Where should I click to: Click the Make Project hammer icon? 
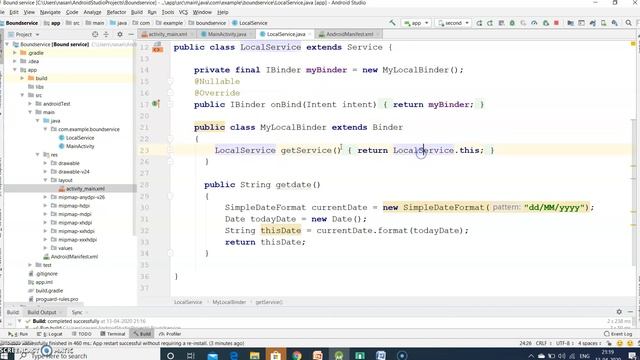392,23
